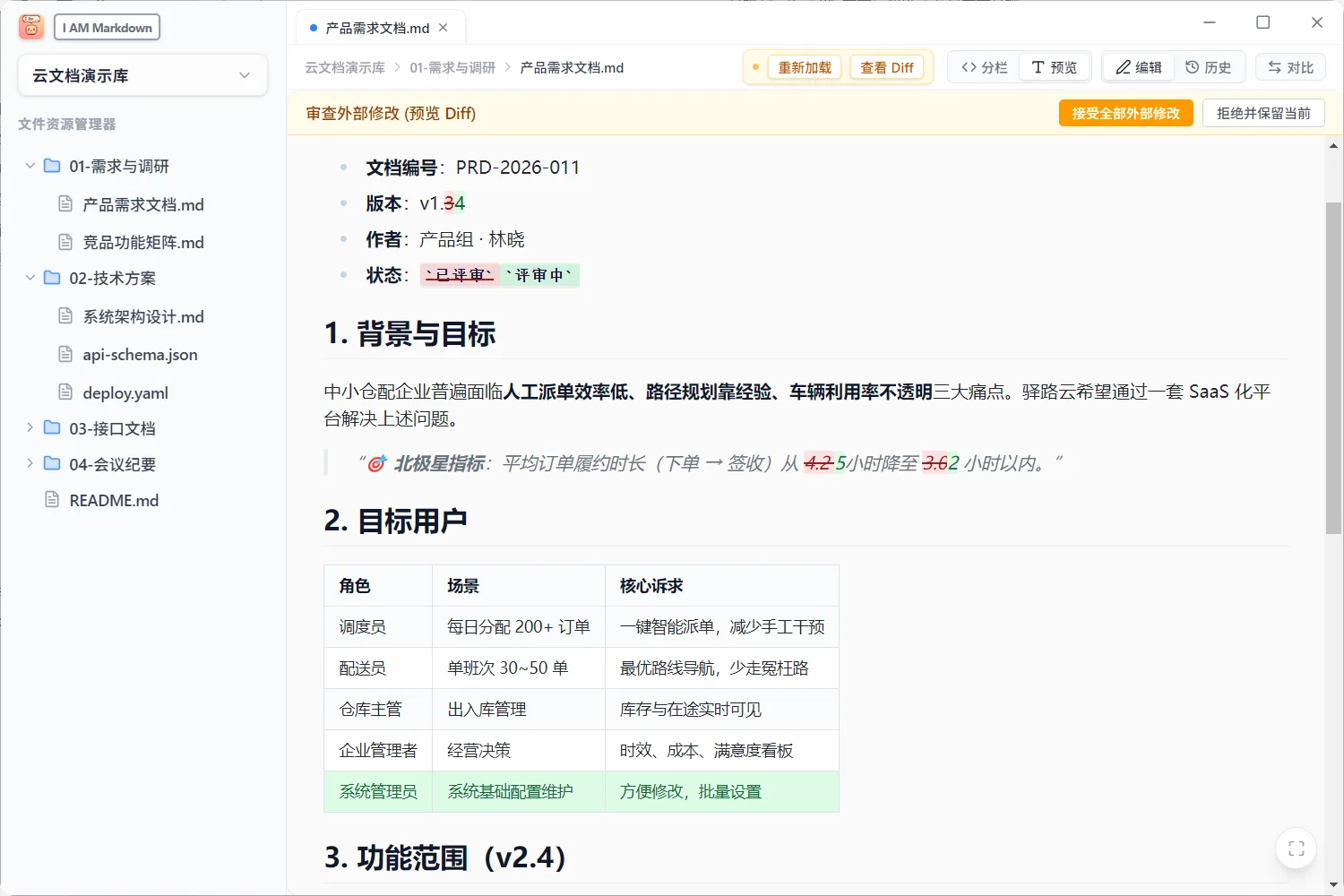Click the unsaved dot on 产品需求文档.md tab

pos(313,28)
